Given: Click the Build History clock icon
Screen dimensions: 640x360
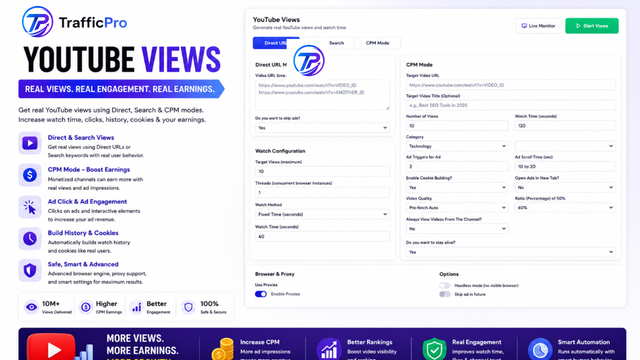Looking at the screenshot, I should [30, 238].
